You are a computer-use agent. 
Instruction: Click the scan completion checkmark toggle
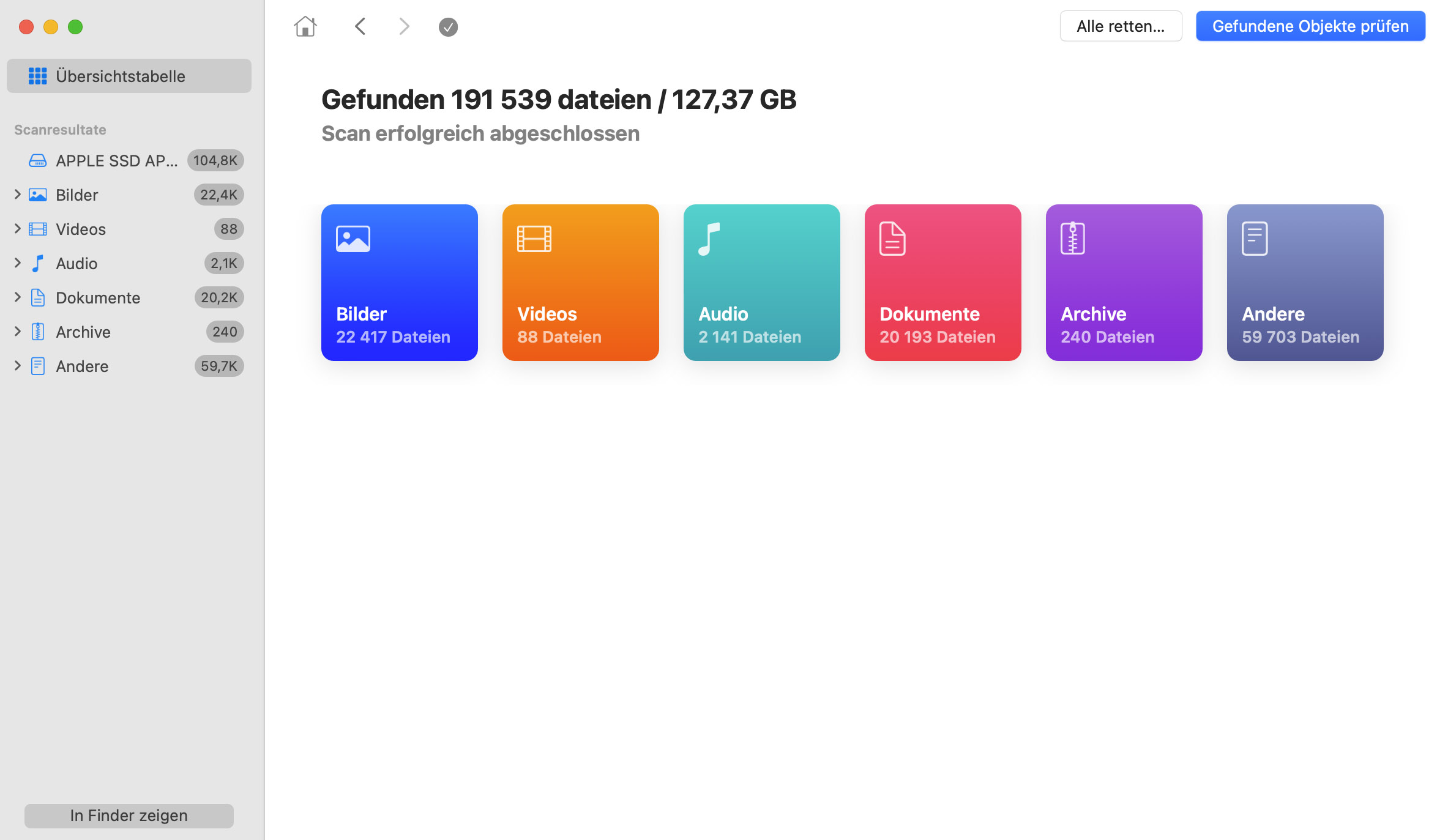pos(448,27)
